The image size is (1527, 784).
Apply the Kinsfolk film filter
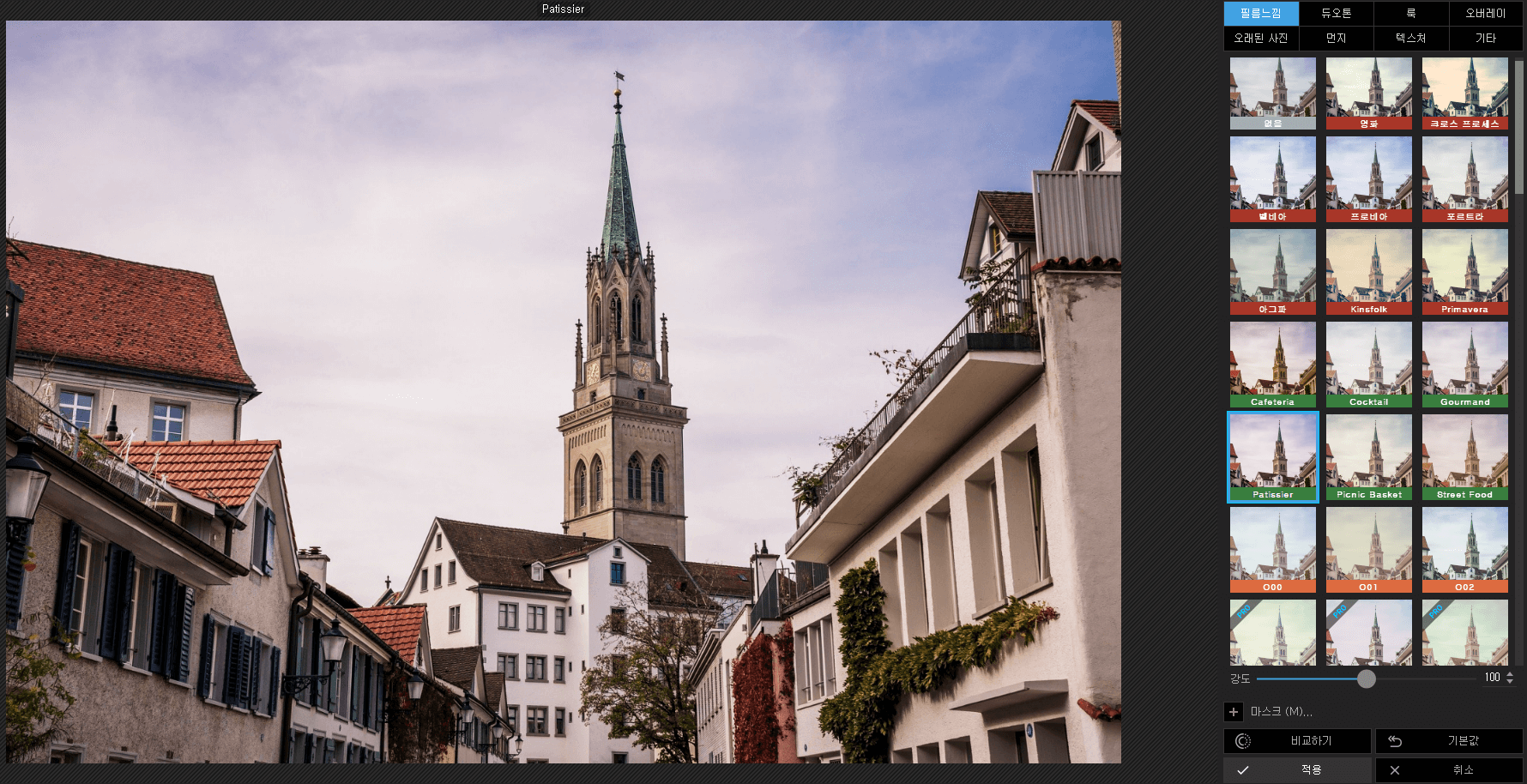click(x=1368, y=272)
